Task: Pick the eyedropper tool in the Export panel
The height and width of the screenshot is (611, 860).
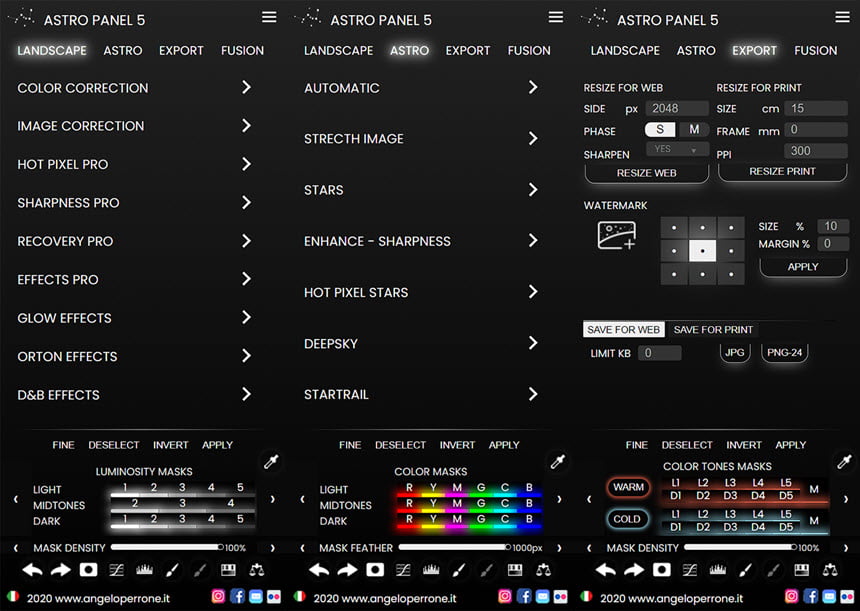Action: tap(845, 462)
